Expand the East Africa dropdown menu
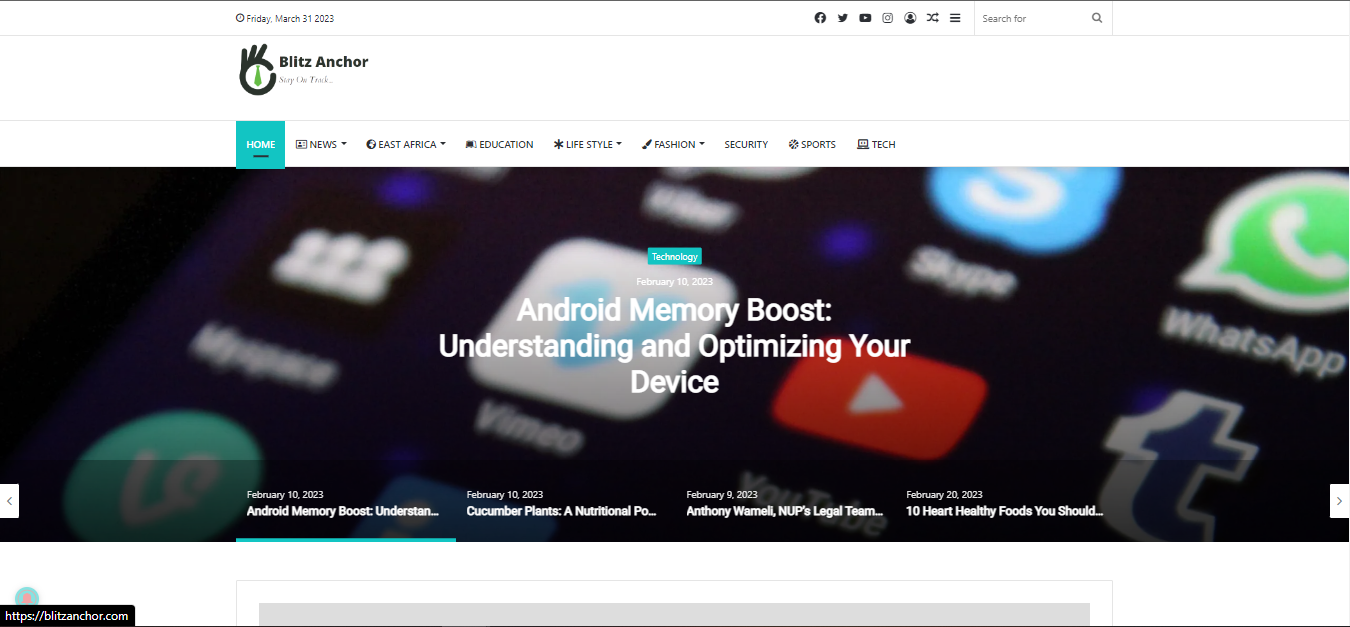The image size is (1350, 627). pos(406,145)
